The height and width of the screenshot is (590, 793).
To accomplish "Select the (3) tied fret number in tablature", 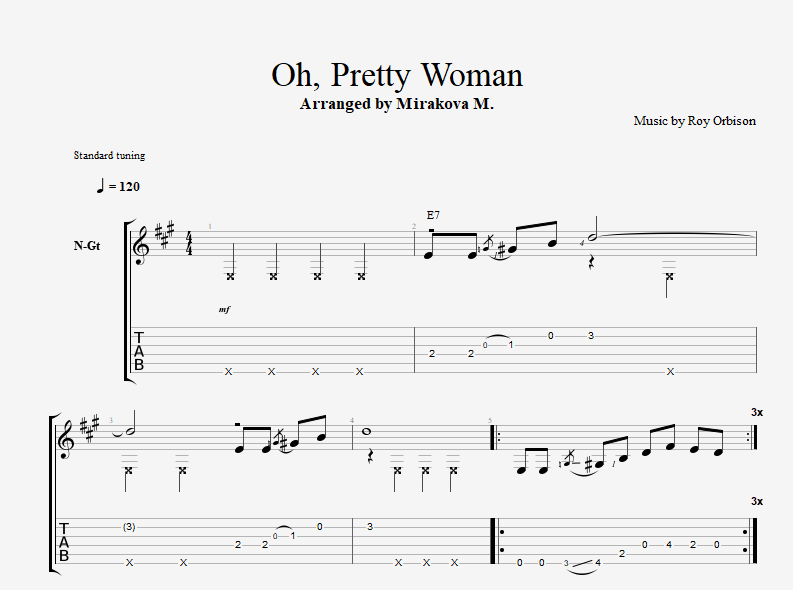I will (x=129, y=526).
